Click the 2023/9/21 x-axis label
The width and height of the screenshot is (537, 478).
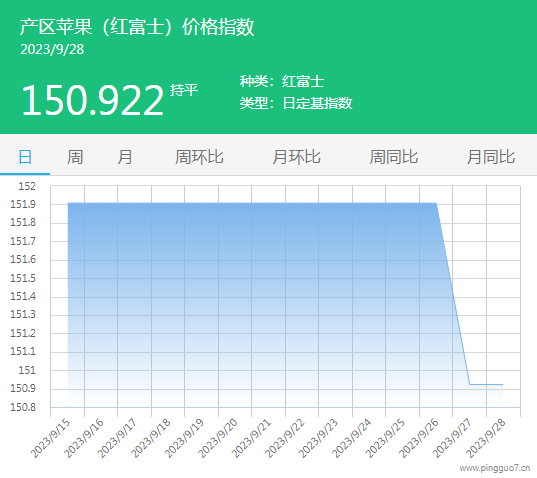251,438
